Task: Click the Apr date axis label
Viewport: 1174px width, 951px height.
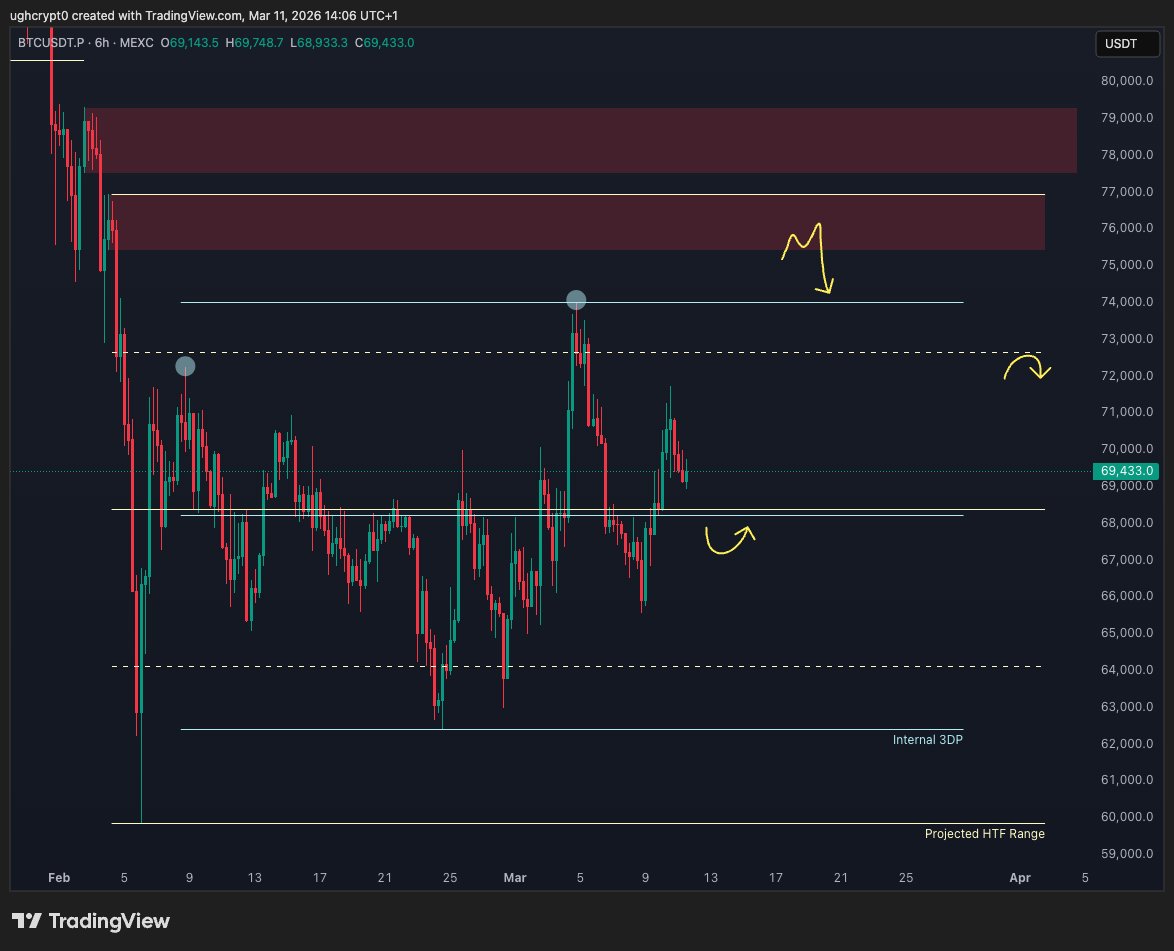Action: (1020, 878)
